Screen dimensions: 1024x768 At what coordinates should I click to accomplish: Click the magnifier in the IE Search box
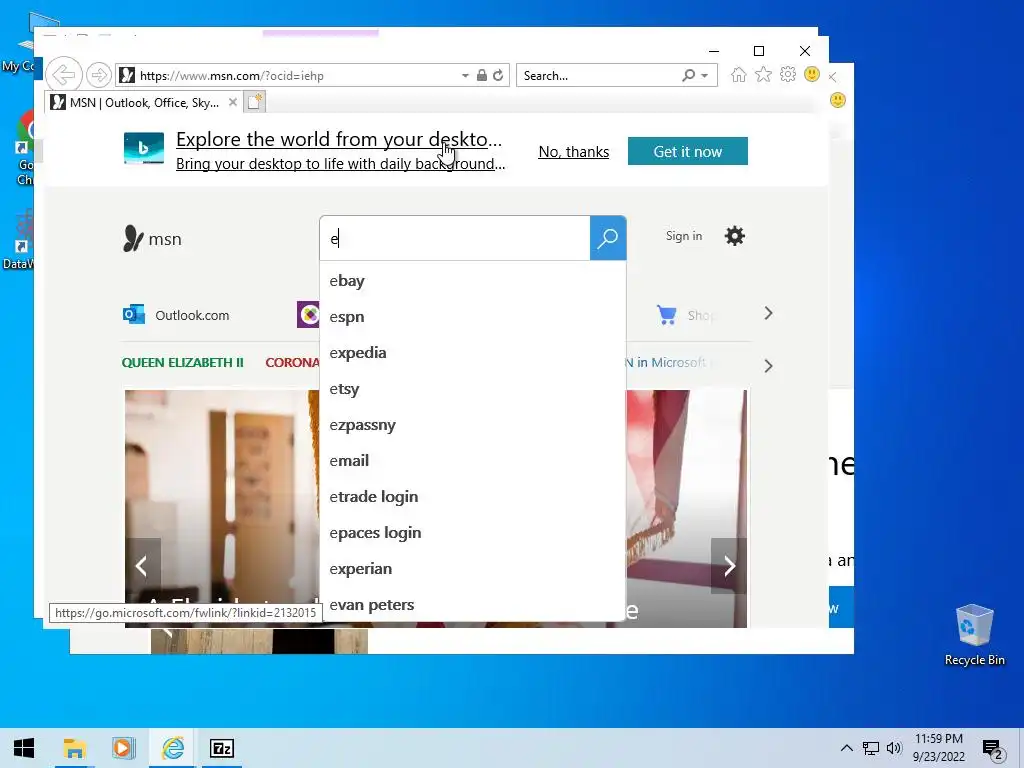[688, 75]
